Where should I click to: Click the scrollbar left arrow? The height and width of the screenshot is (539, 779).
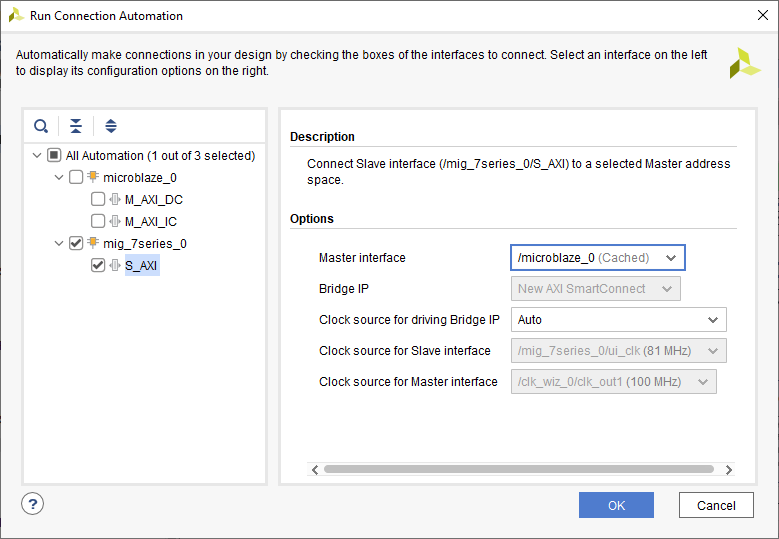(315, 469)
